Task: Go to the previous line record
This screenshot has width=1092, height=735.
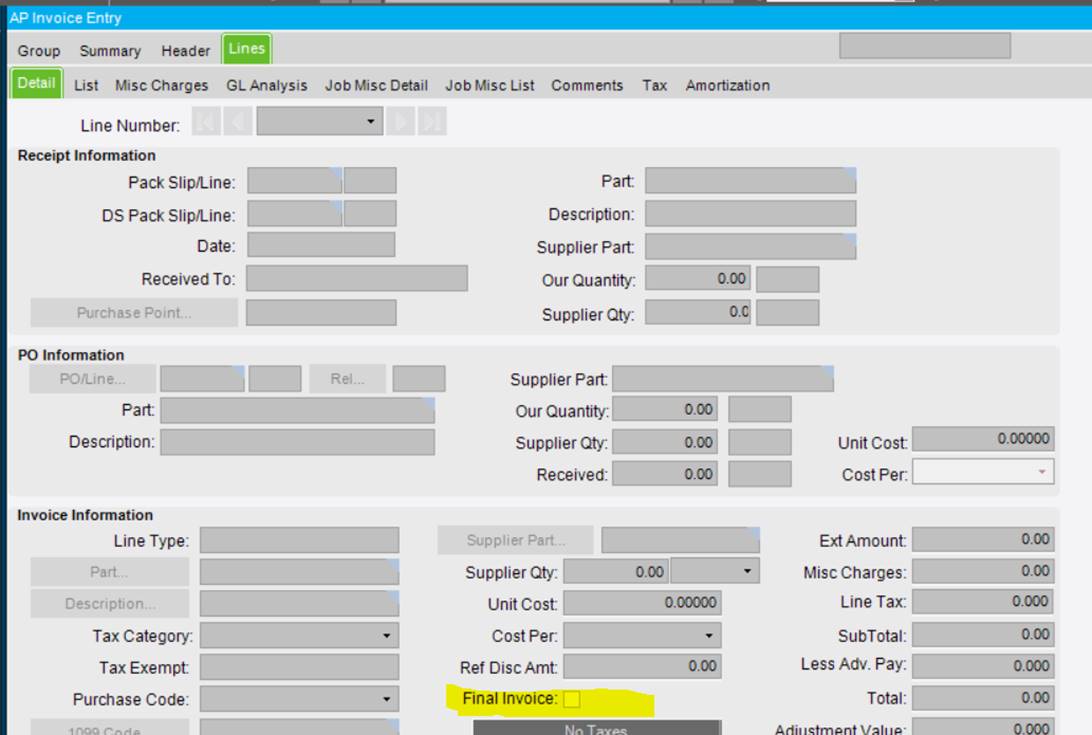Action: point(237,122)
